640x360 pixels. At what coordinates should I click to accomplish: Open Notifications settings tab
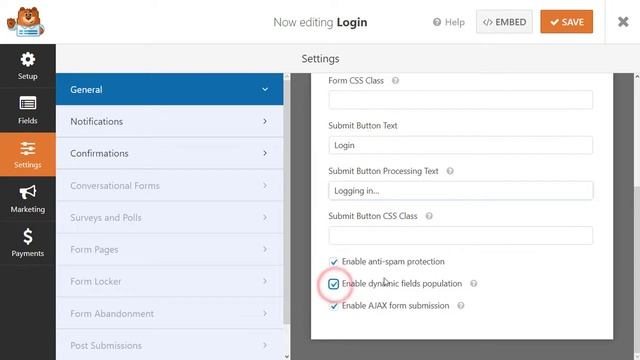coord(169,121)
